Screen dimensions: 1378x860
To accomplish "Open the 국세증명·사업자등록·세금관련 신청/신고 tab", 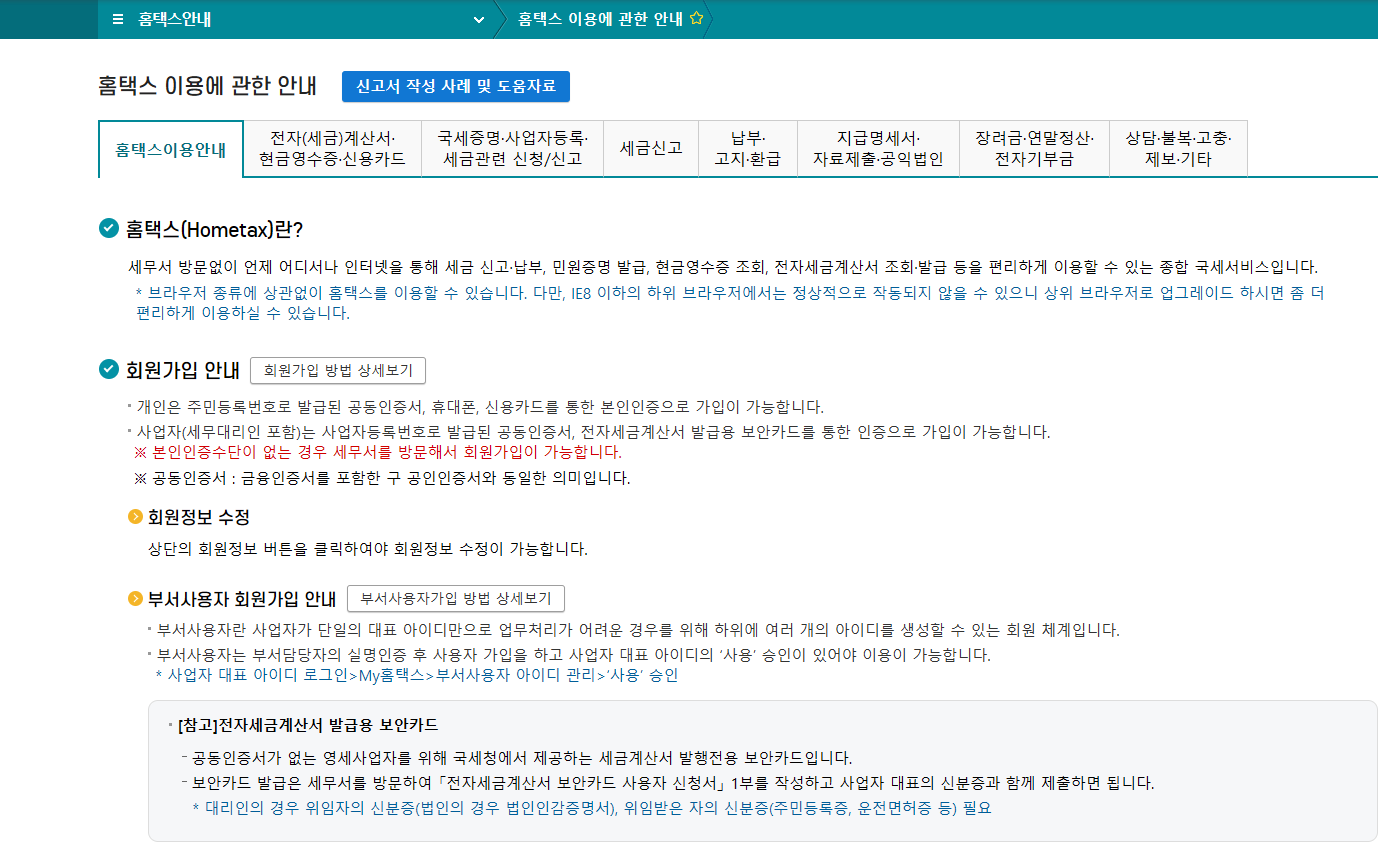I will pos(513,148).
